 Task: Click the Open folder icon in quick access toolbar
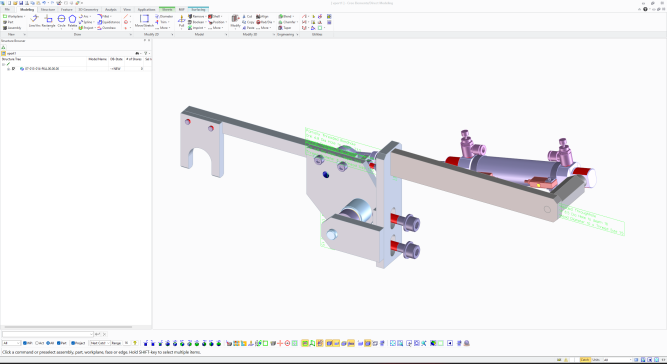(15, 3)
